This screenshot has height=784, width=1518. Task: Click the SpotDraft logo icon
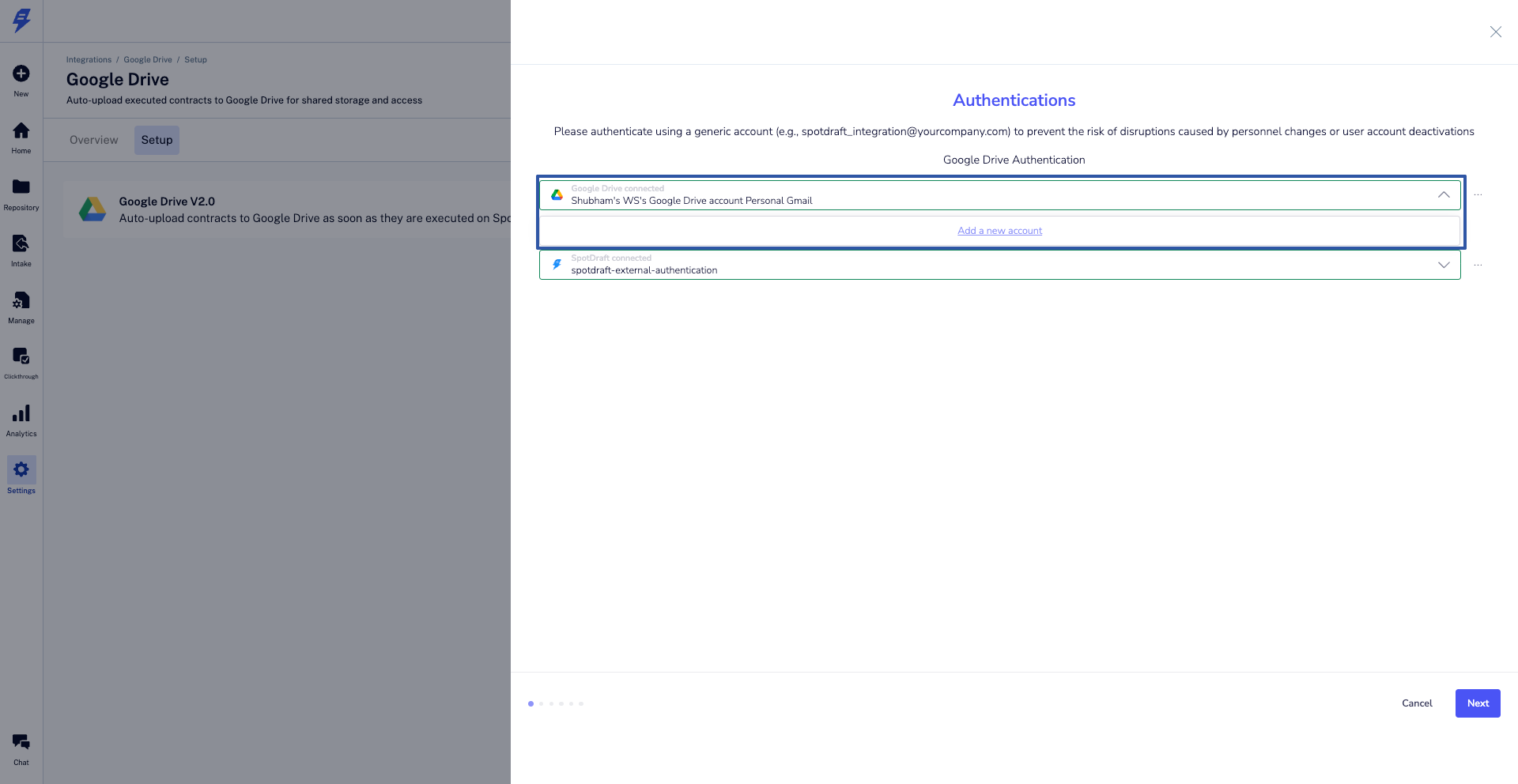(21, 21)
